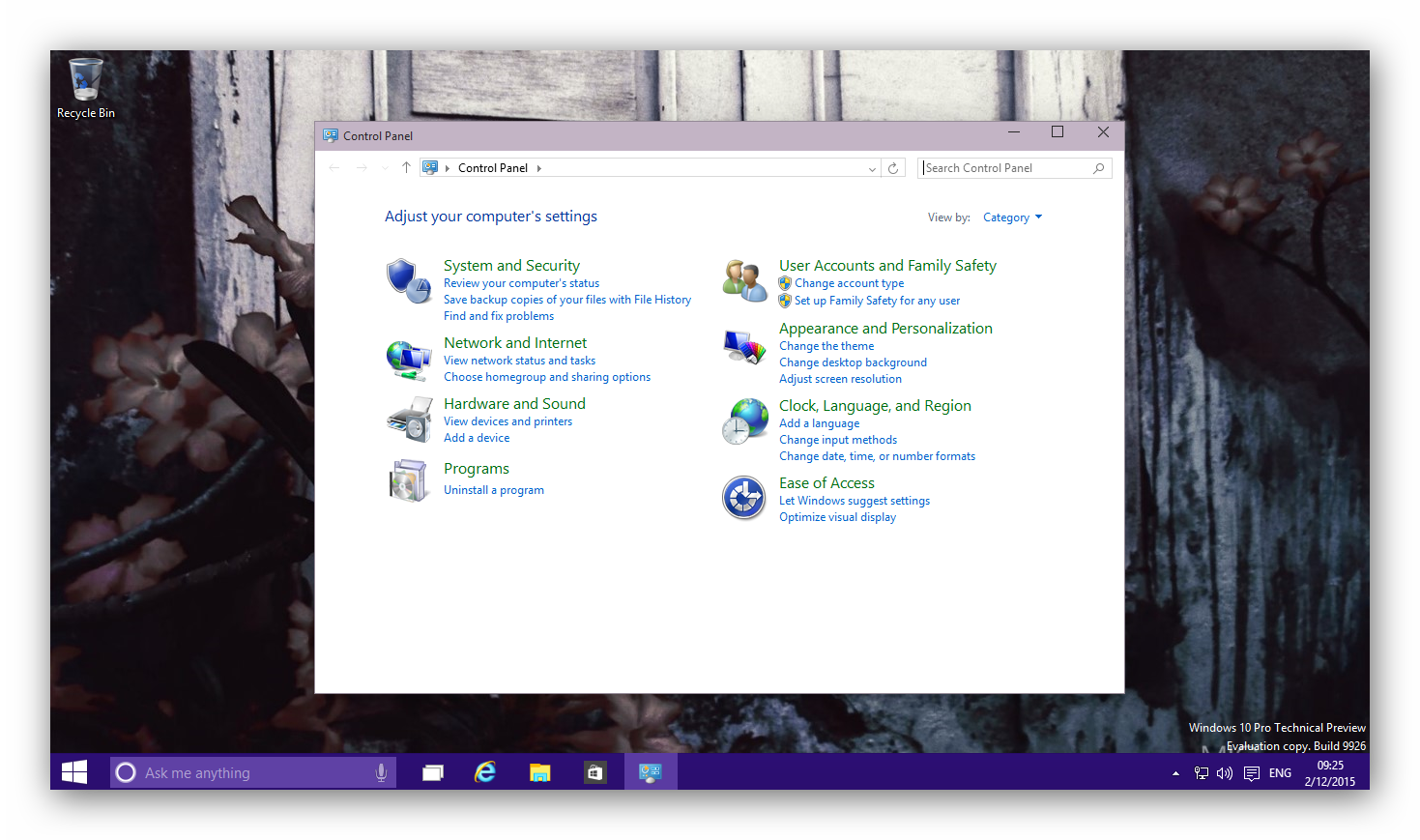Screen dimensions: 1420x840
Task: Open File Explorer from the taskbar
Action: [539, 772]
